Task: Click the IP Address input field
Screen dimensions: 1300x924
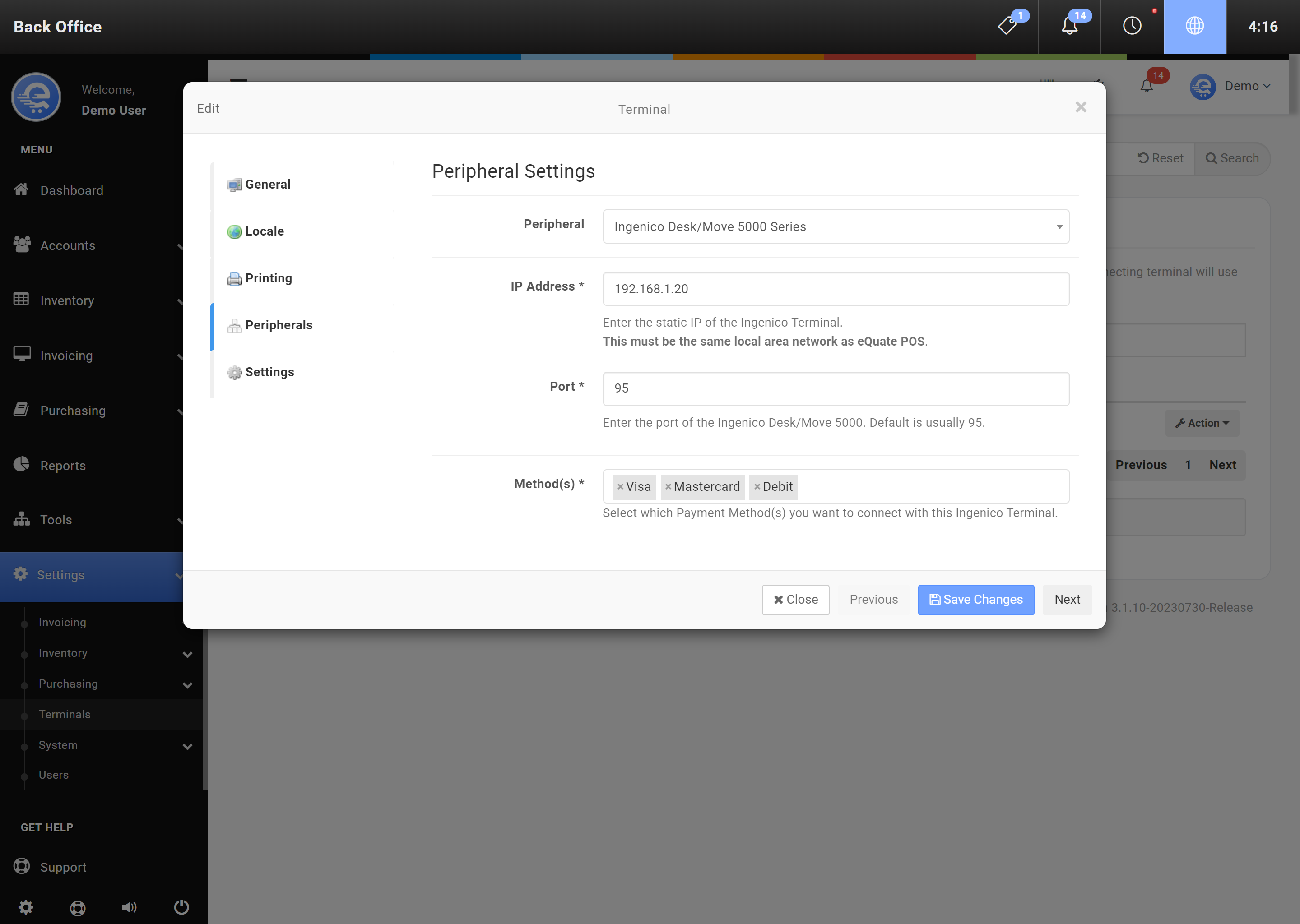Action: tap(835, 289)
